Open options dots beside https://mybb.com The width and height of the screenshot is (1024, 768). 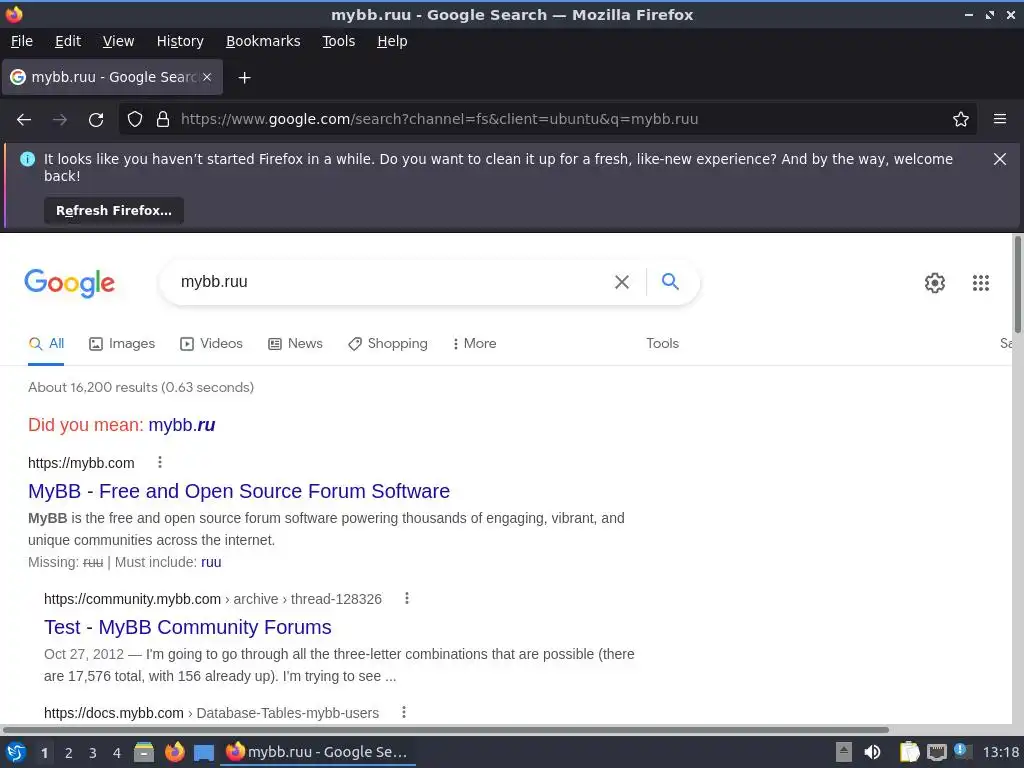coord(160,462)
